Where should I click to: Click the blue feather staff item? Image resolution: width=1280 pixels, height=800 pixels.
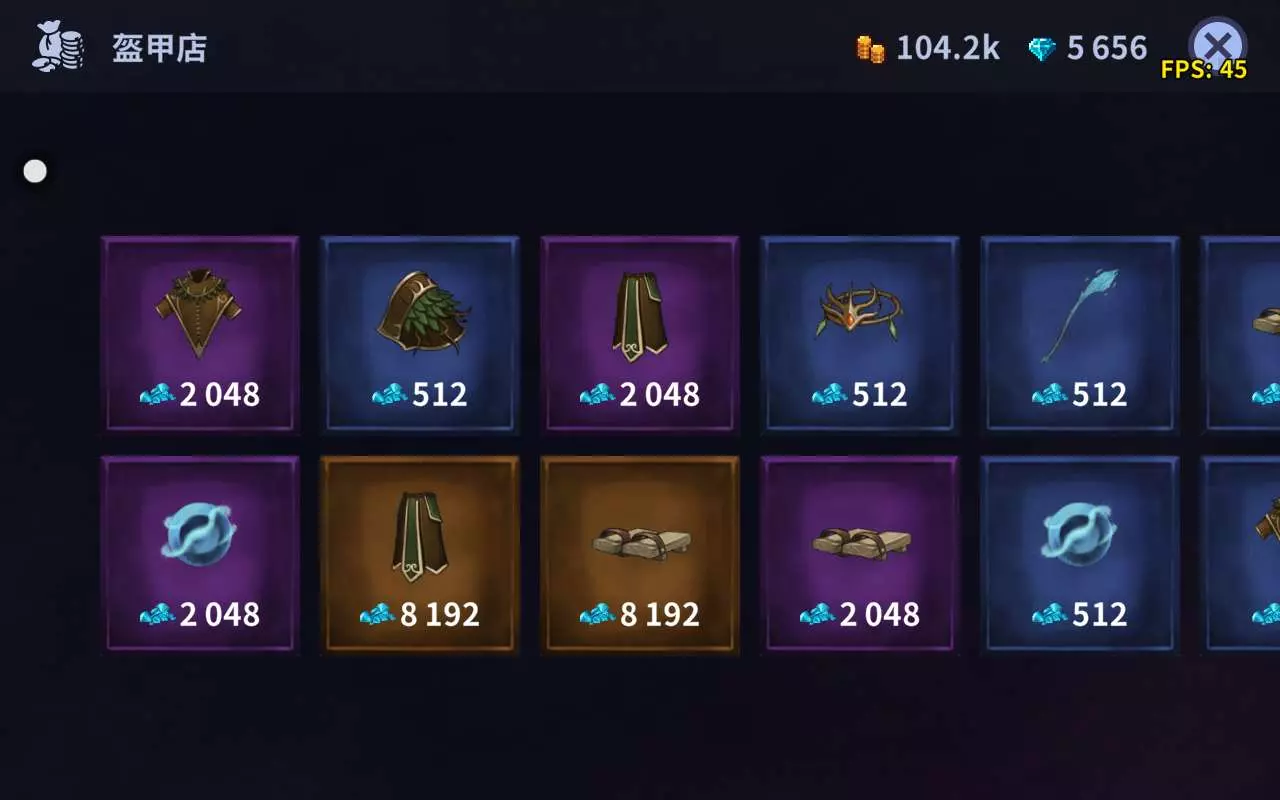1080,334
